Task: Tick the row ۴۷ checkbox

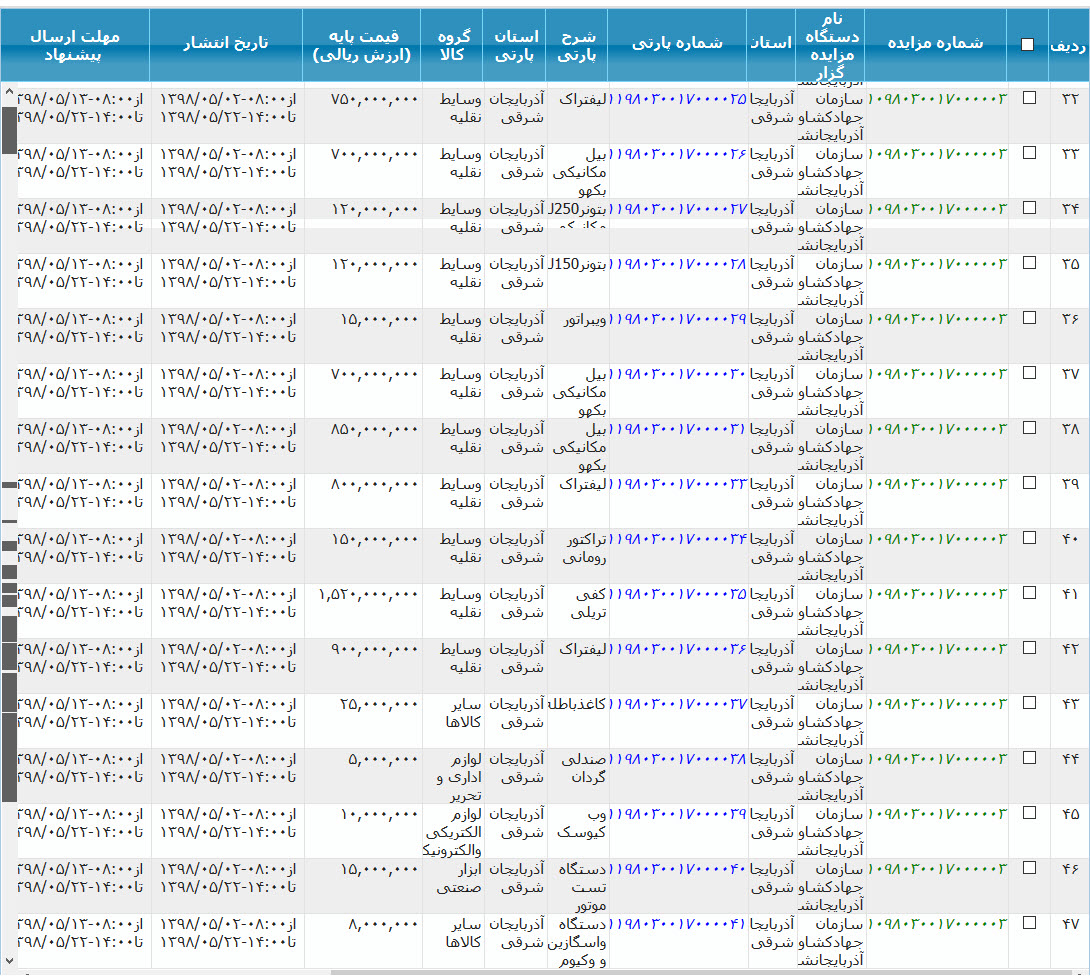Action: (x=1029, y=923)
